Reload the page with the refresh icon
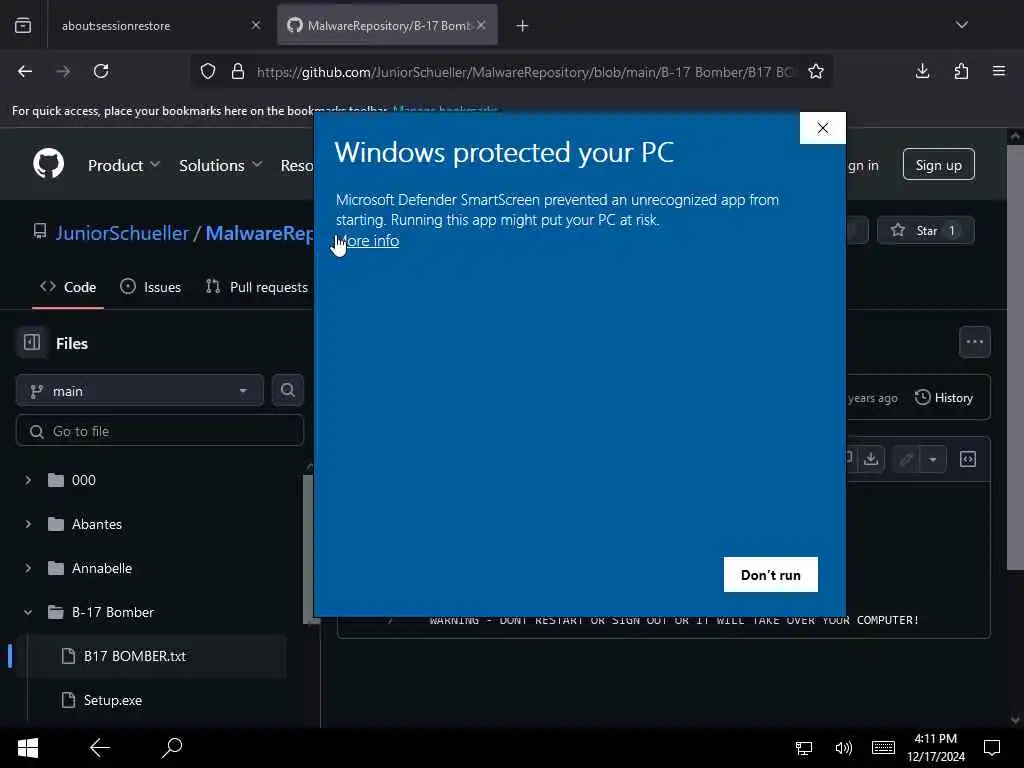1024x768 pixels. [101, 71]
